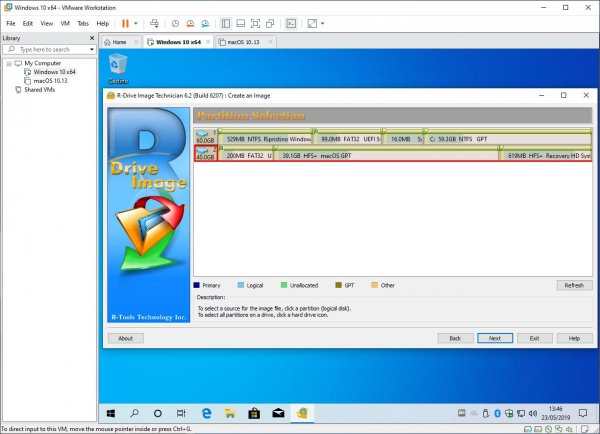Select macOS 10.13 in the library tree

pos(50,81)
